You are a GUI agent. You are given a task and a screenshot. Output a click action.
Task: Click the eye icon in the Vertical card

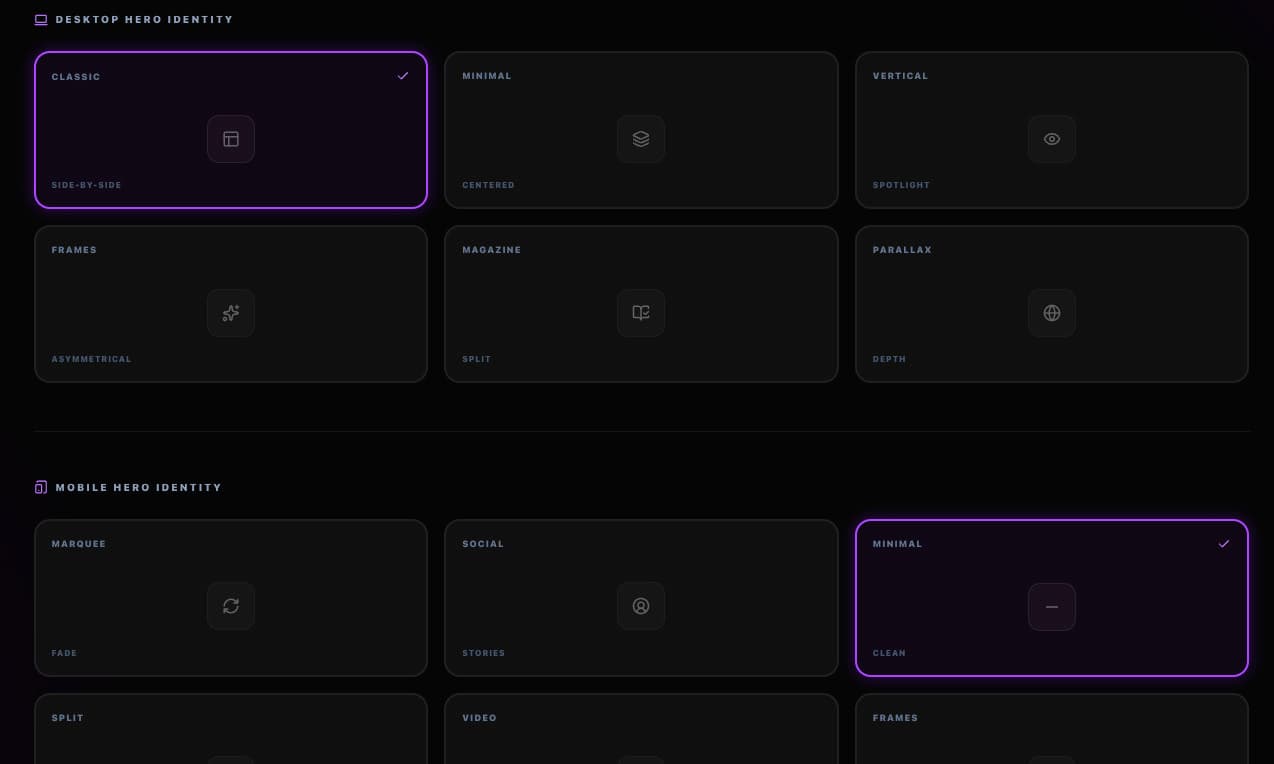click(x=1052, y=139)
